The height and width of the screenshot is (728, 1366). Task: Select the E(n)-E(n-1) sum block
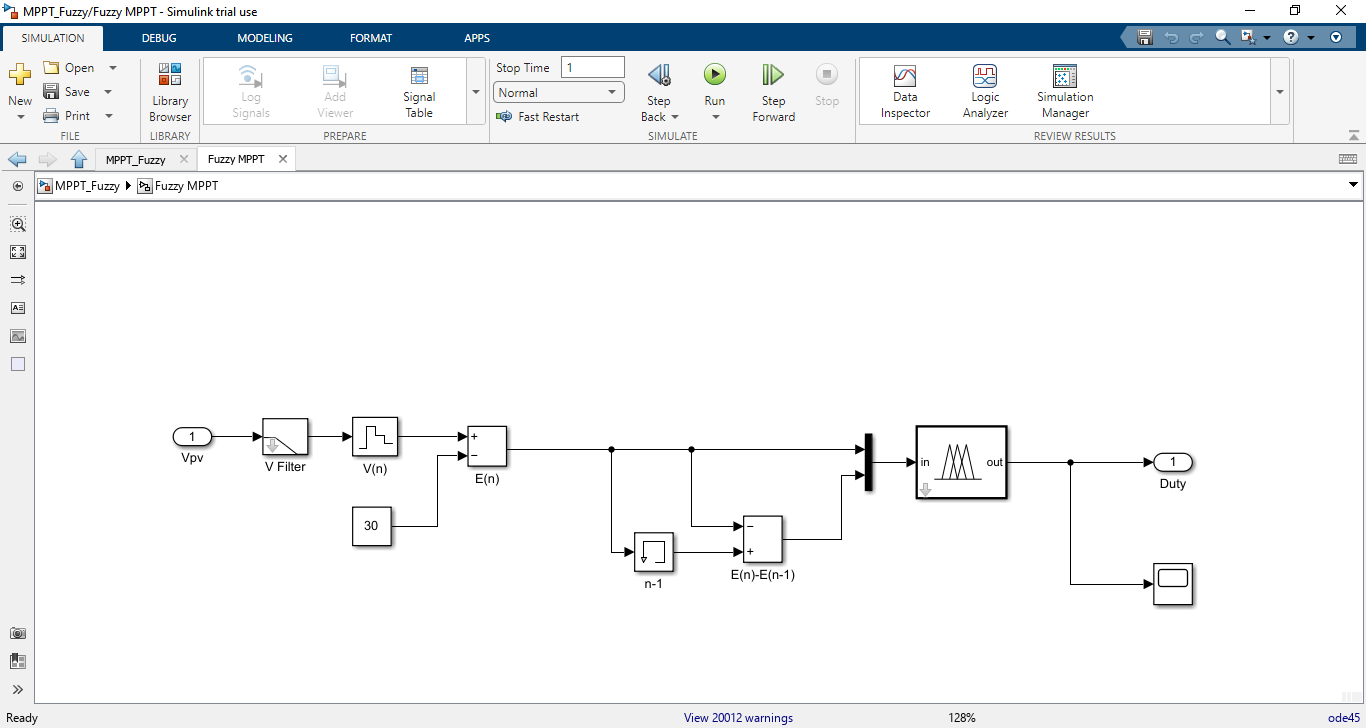tap(762, 540)
